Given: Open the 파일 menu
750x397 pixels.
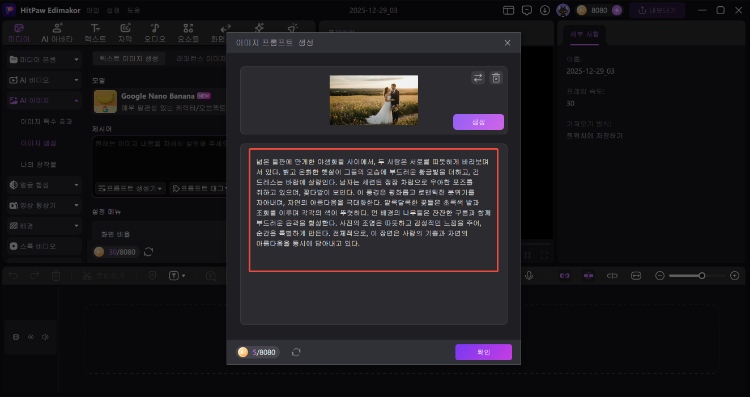Looking at the screenshot, I should coord(93,10).
